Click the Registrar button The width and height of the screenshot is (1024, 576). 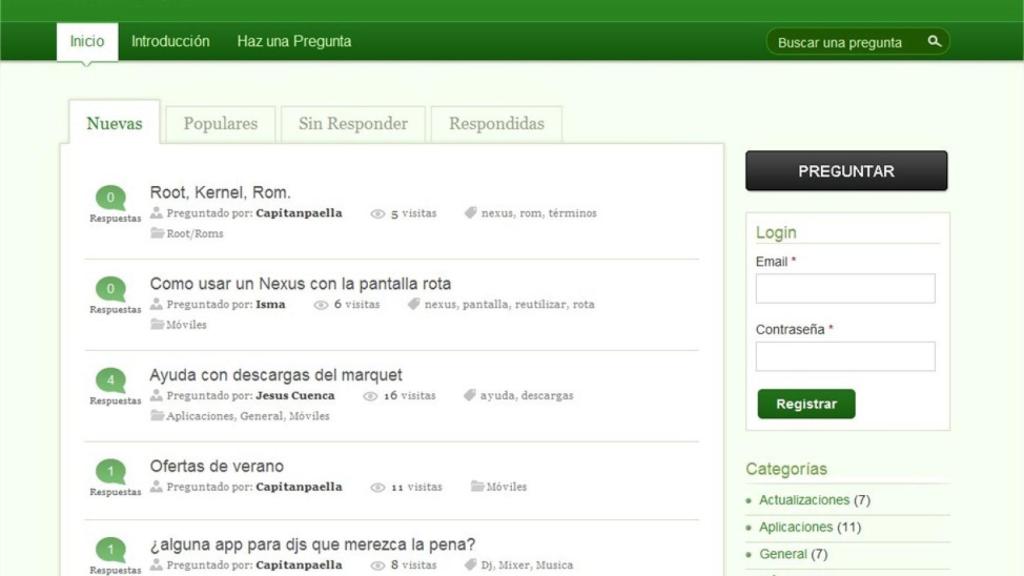(806, 404)
